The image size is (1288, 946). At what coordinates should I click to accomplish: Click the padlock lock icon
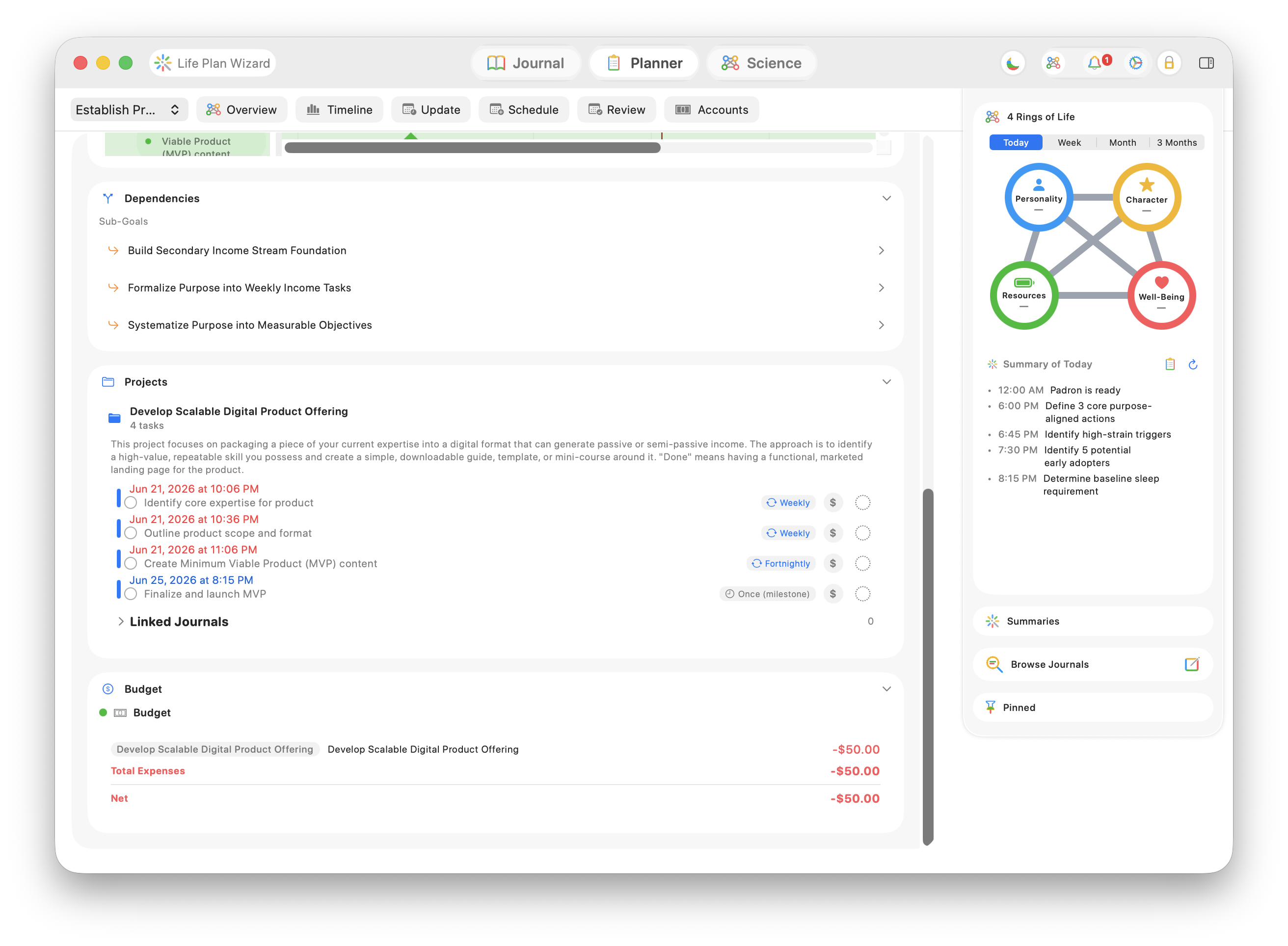pos(1169,63)
